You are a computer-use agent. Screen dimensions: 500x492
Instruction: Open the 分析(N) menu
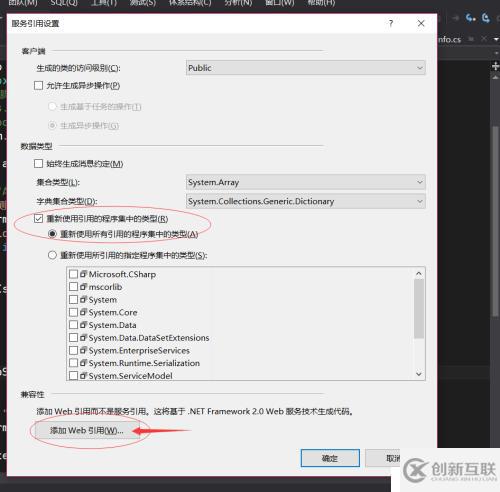[x=238, y=3]
